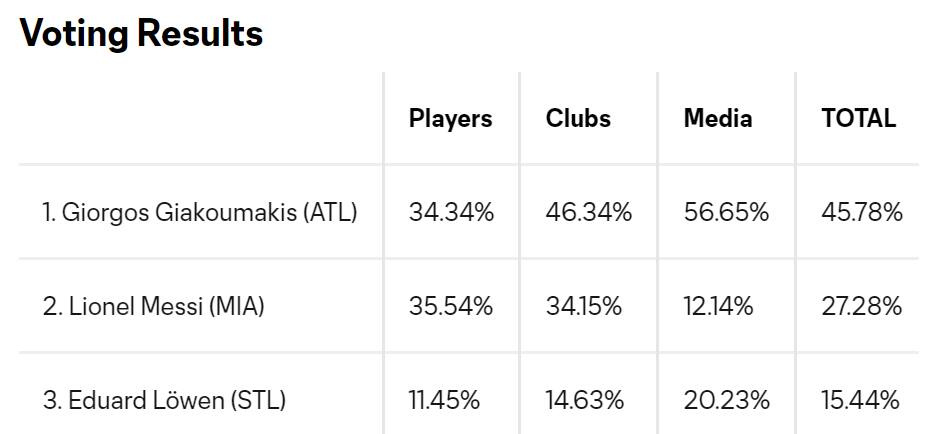The width and height of the screenshot is (928, 434).
Task: Click Giakoumakis total of 45.78%
Action: 862,212
